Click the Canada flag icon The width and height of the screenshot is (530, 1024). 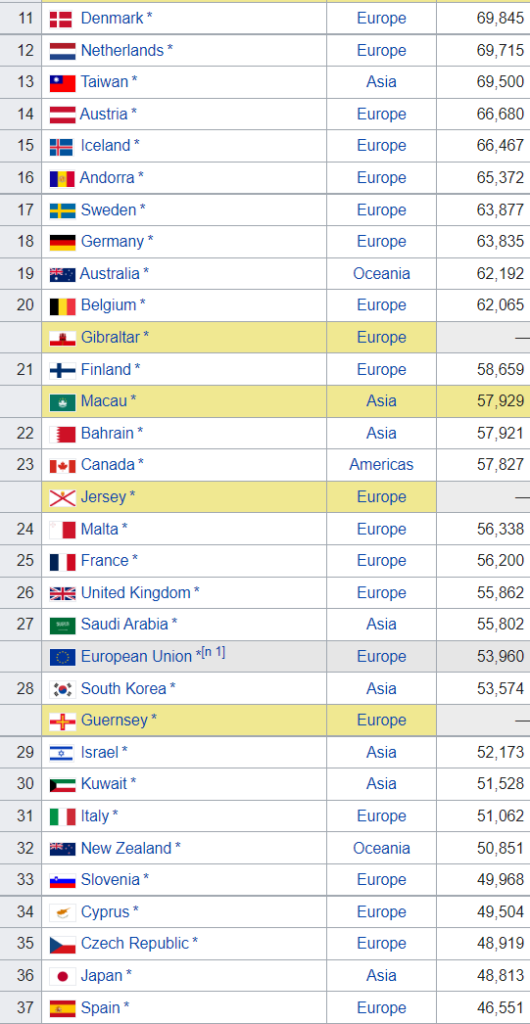(x=62, y=466)
